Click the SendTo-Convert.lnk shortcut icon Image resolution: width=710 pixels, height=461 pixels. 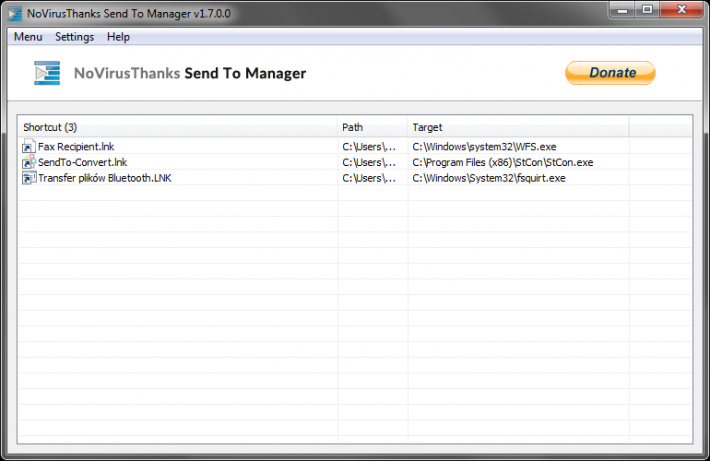coord(29,162)
